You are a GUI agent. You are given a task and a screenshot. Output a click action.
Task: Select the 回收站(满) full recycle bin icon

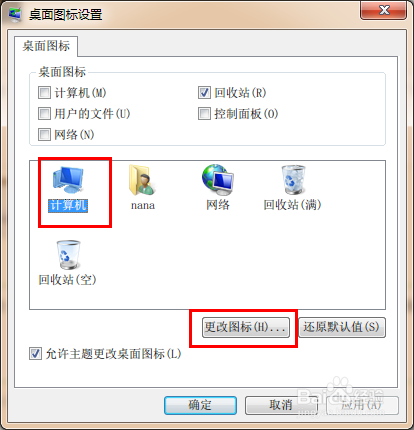tap(293, 180)
